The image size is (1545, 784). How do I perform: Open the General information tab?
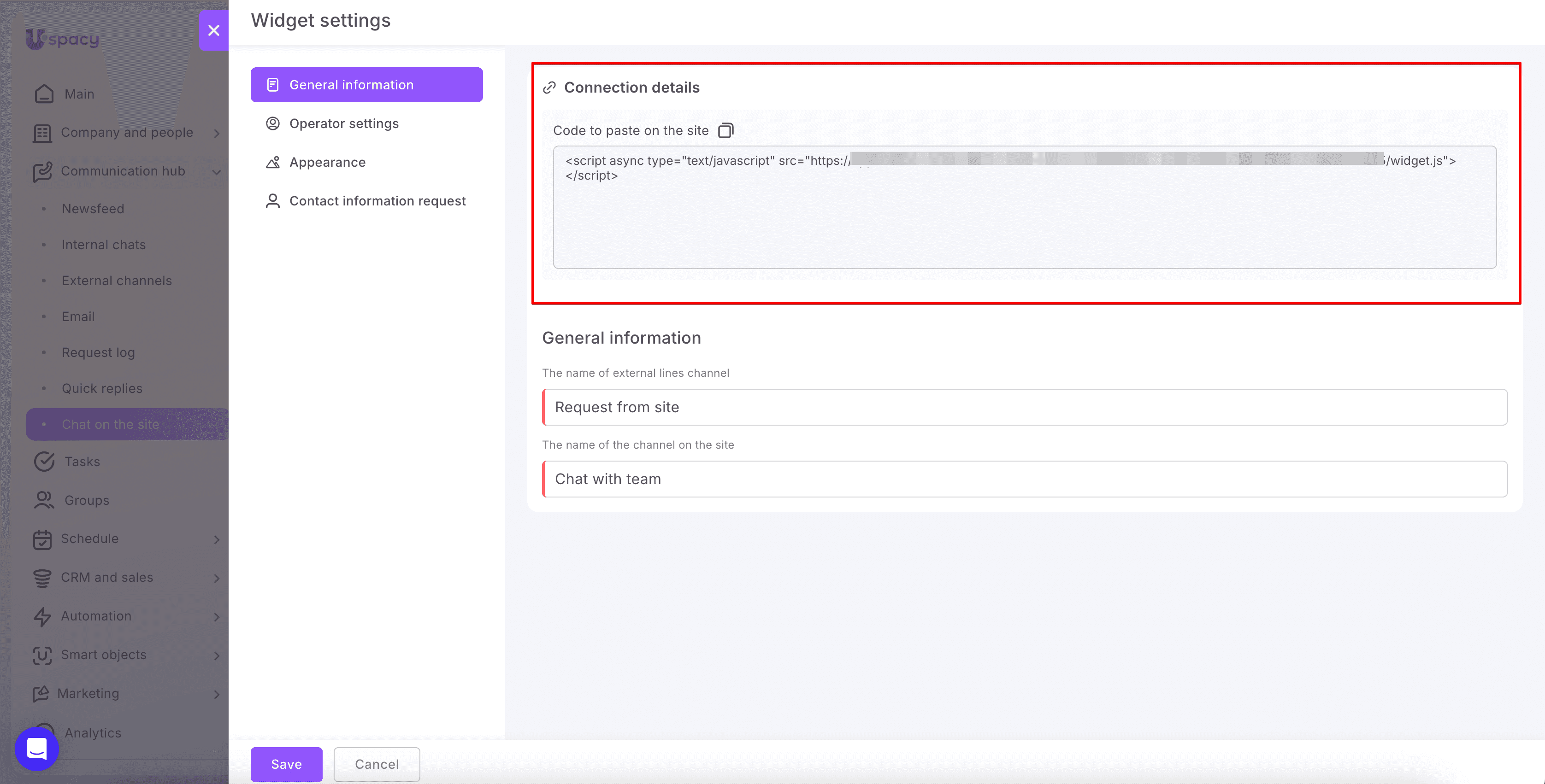366,84
